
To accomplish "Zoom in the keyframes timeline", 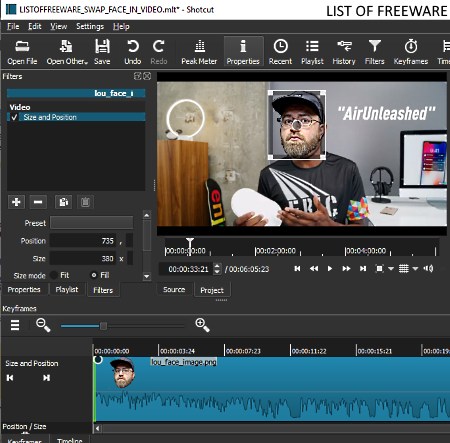I will [x=202, y=325].
